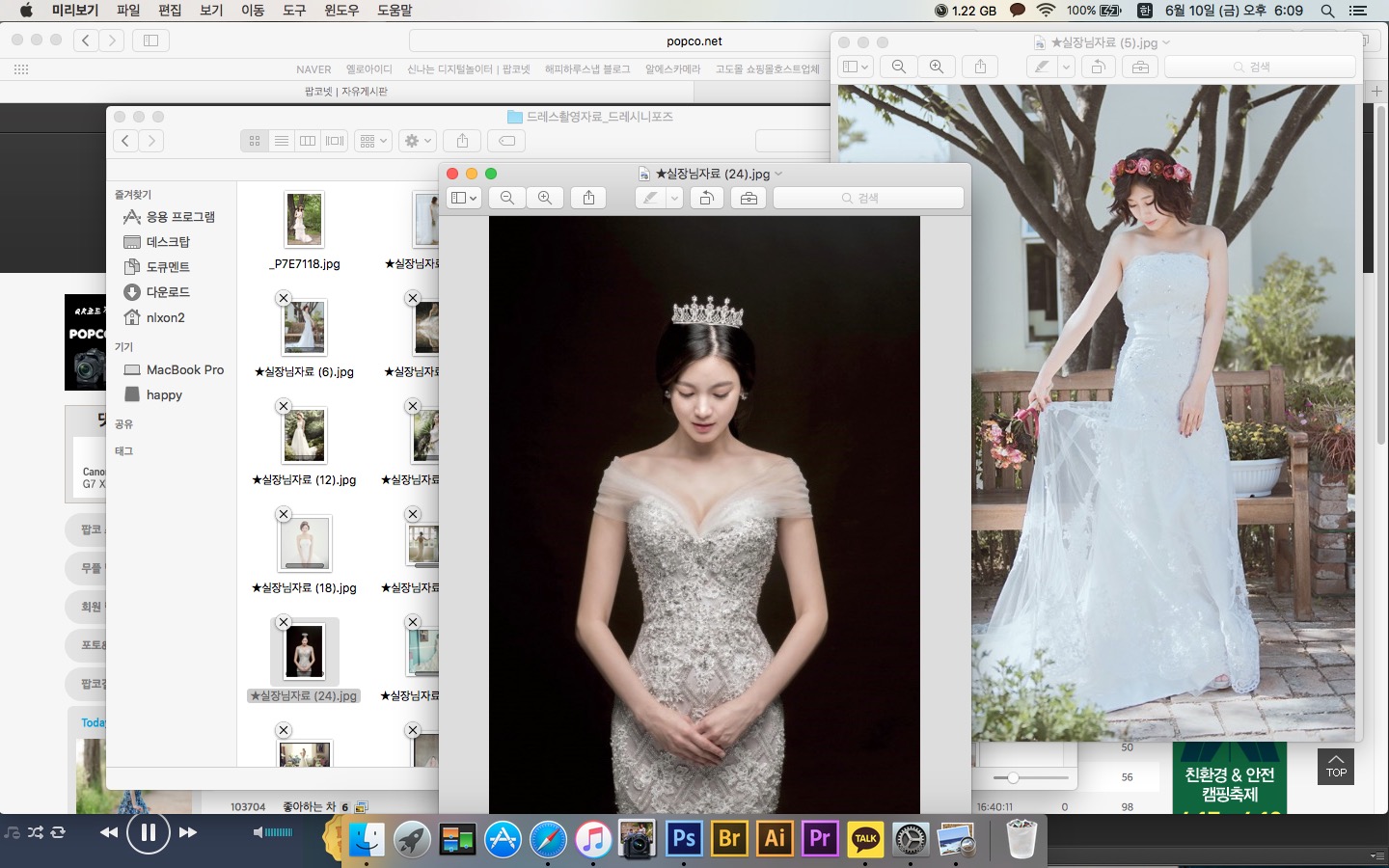Open the App Store from the Dock
Screen dimensions: 1389x868
tap(503, 839)
